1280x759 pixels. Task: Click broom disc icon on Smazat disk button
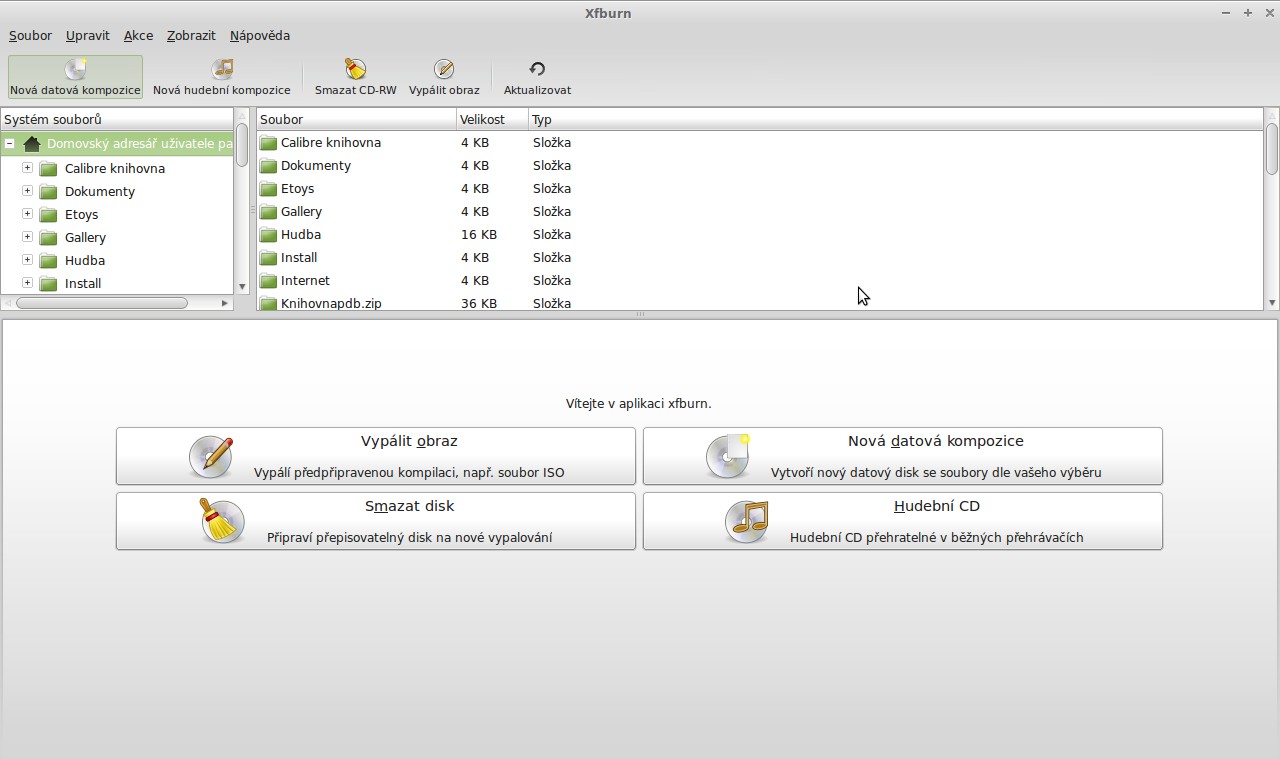tap(221, 521)
